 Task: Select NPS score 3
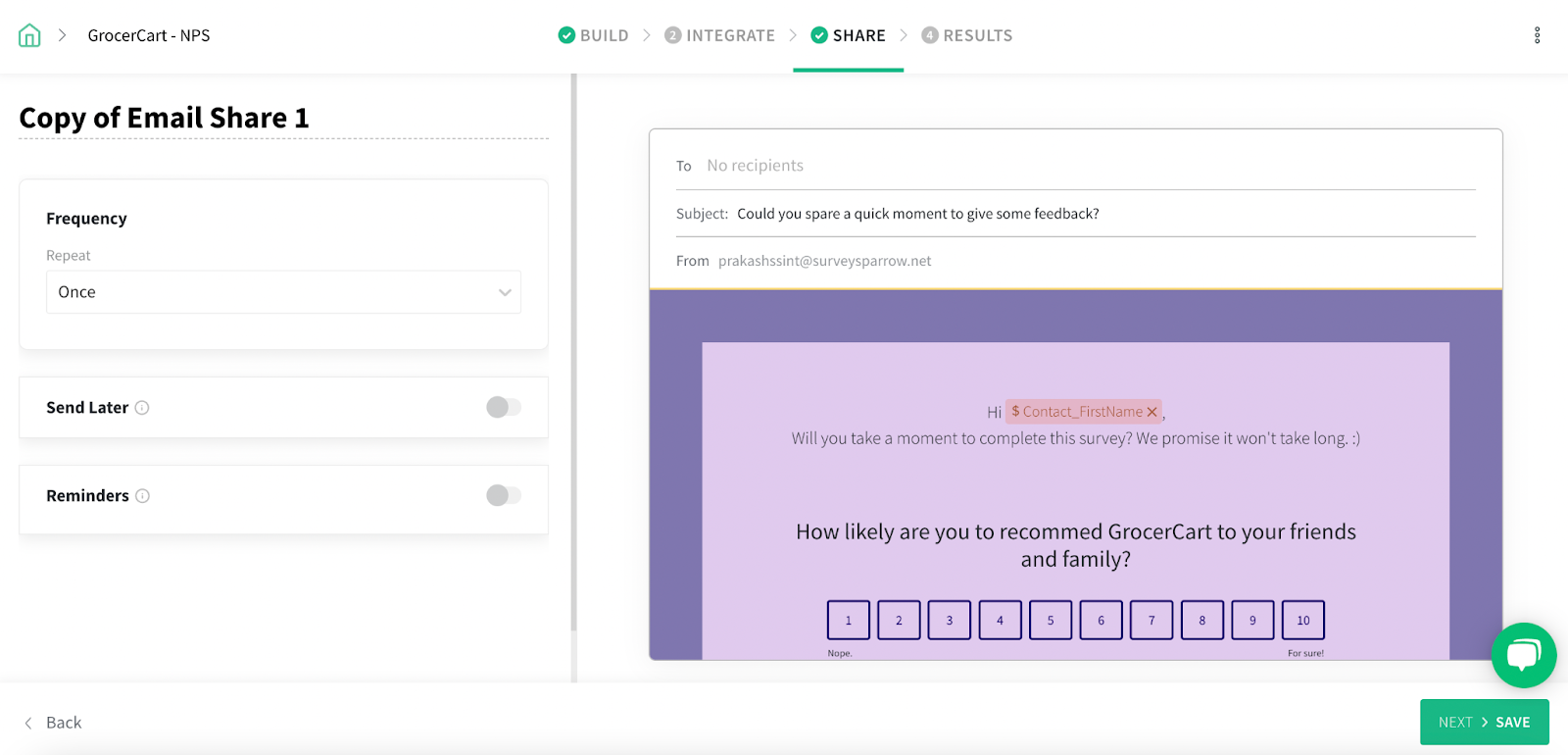click(x=950, y=620)
